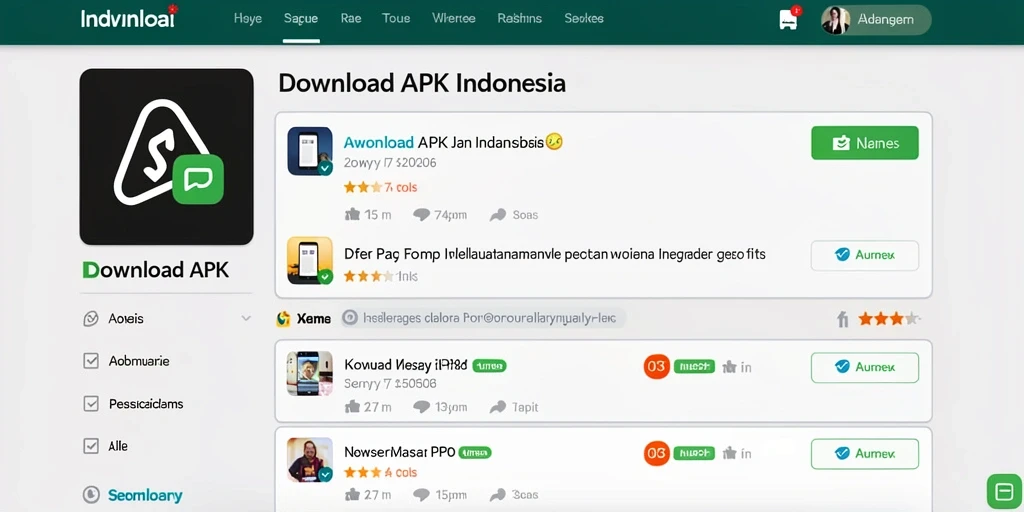The image size is (1024, 512).
Task: Click the green tag beside NowserMasar PPO
Action: (x=475, y=452)
